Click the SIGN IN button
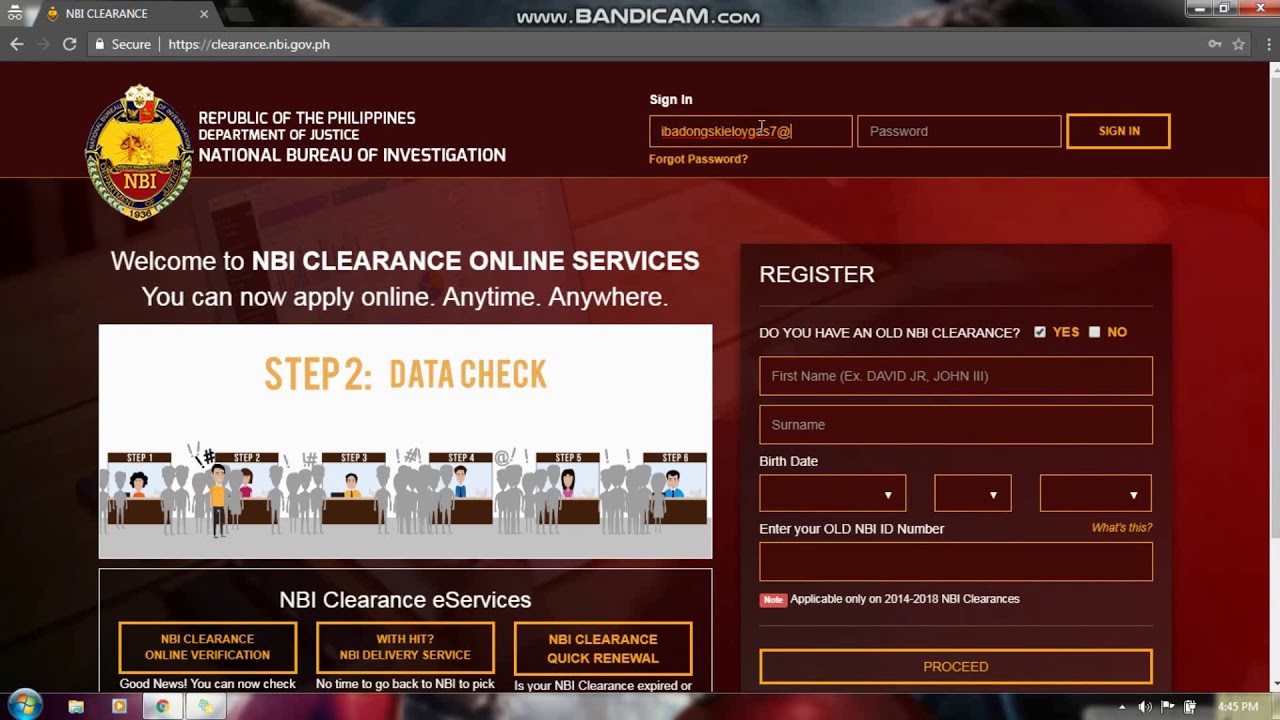 (1119, 131)
